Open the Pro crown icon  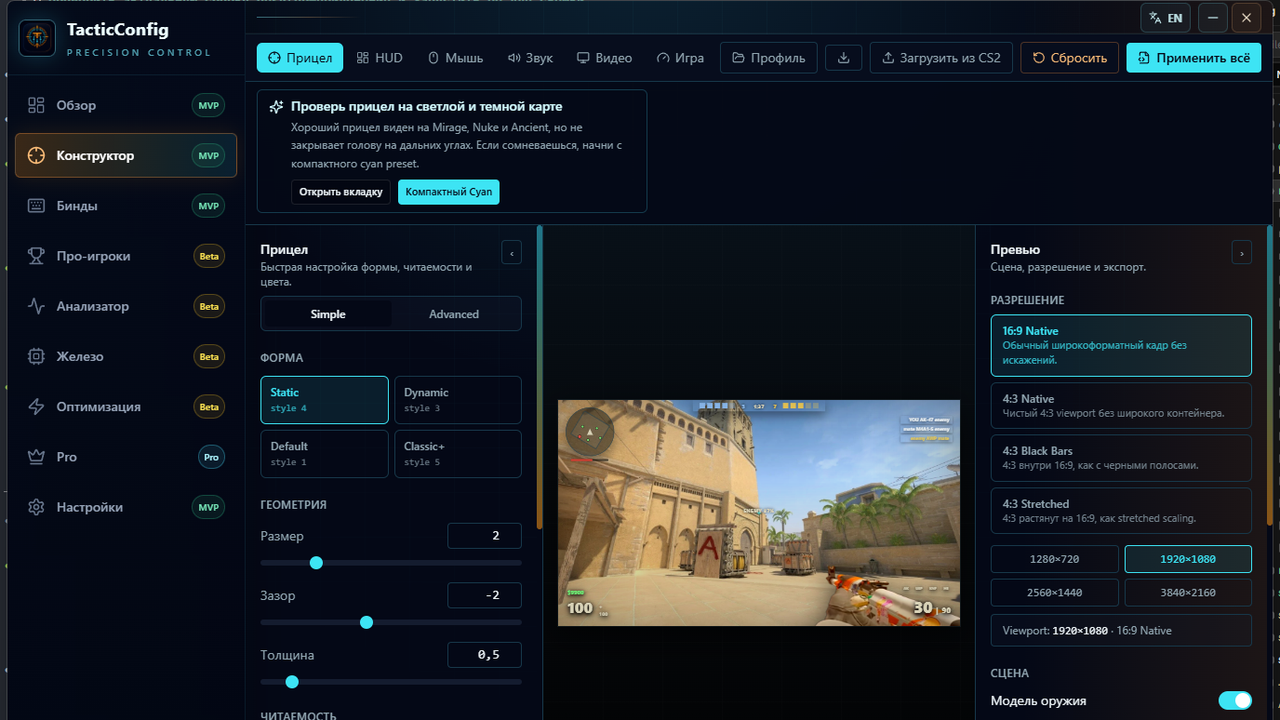pos(37,457)
